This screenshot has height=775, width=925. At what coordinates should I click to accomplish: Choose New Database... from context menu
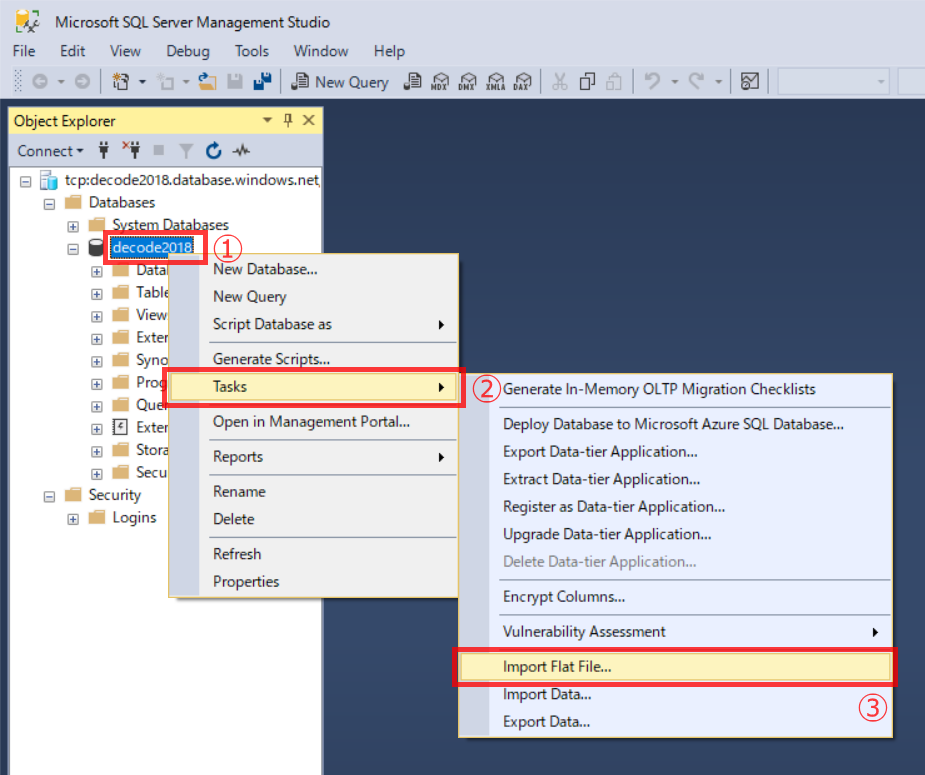coord(313,269)
